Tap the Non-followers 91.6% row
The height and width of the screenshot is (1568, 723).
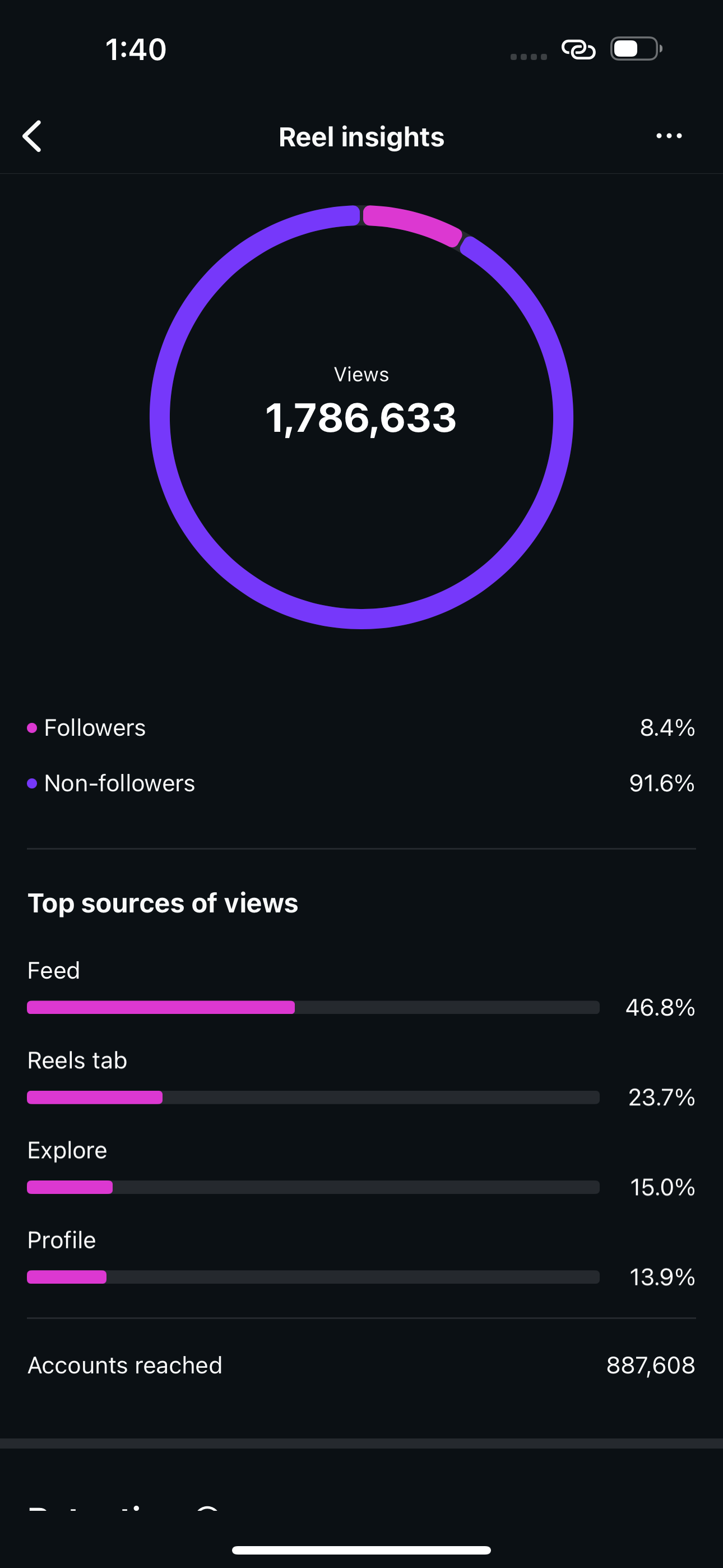[x=361, y=783]
